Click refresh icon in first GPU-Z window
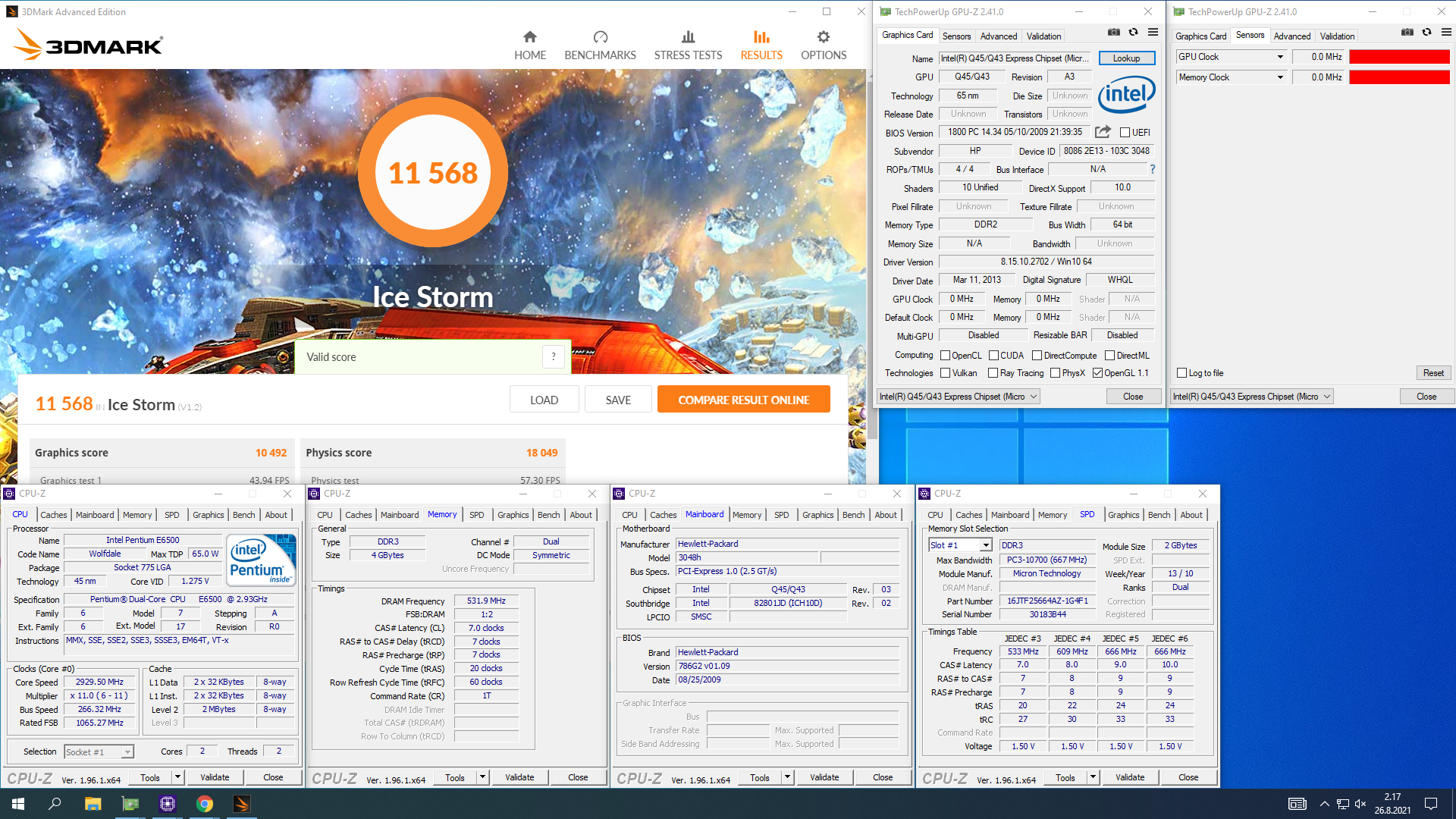 (x=1133, y=33)
